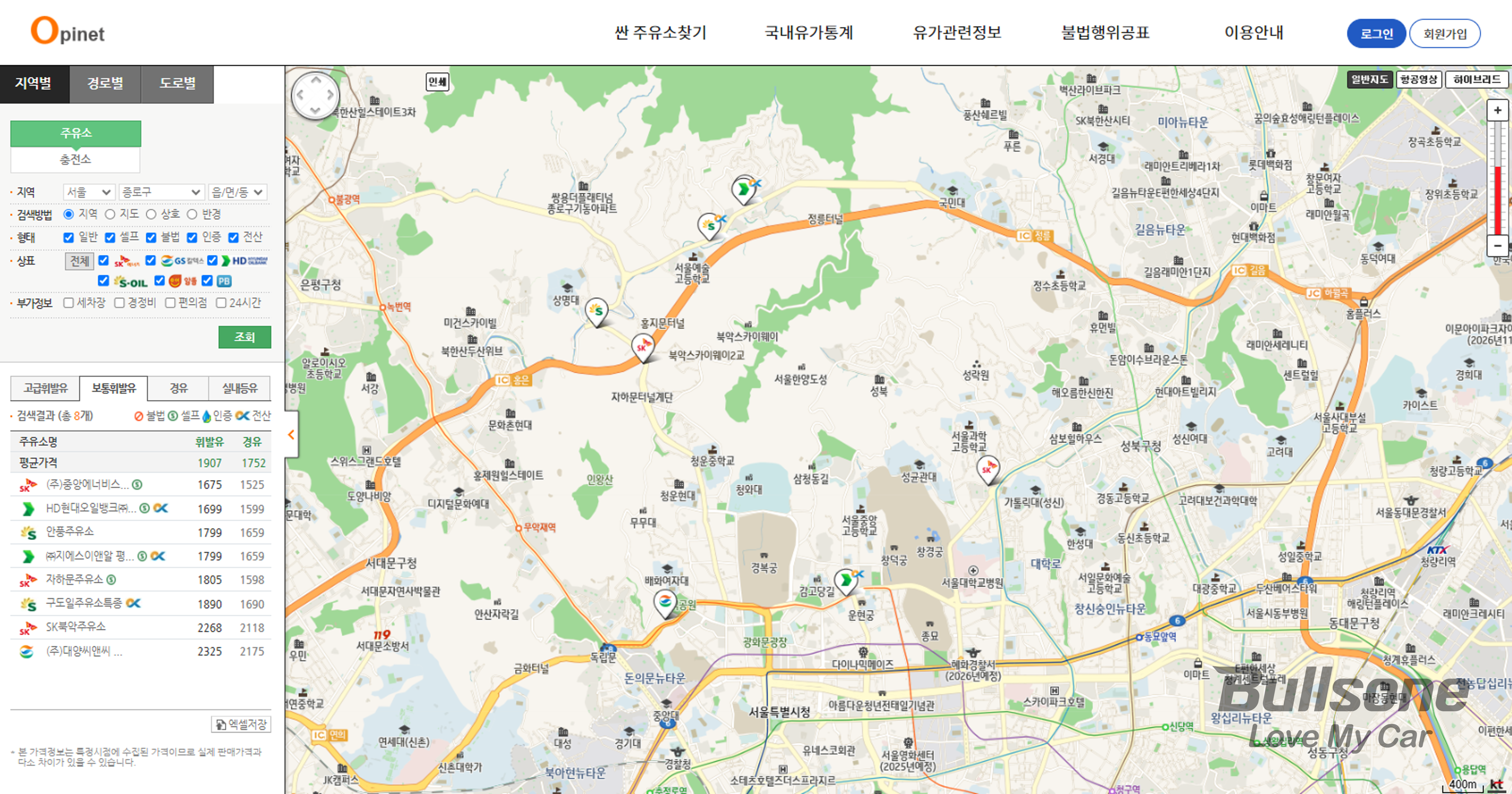Viewport: 1512px width, 794px height.
Task: Click the 인쇄 print icon on map
Action: tap(437, 81)
